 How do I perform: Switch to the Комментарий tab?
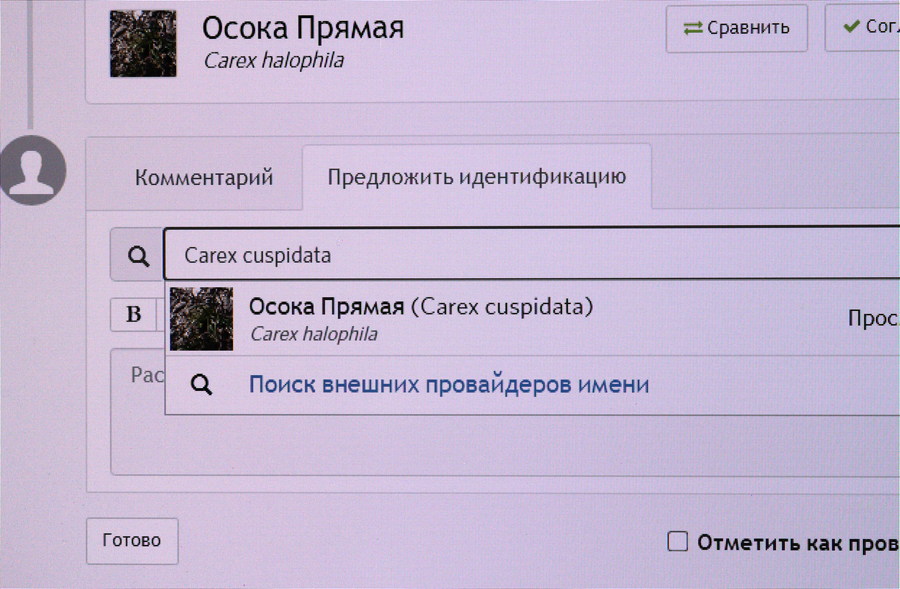tap(204, 178)
